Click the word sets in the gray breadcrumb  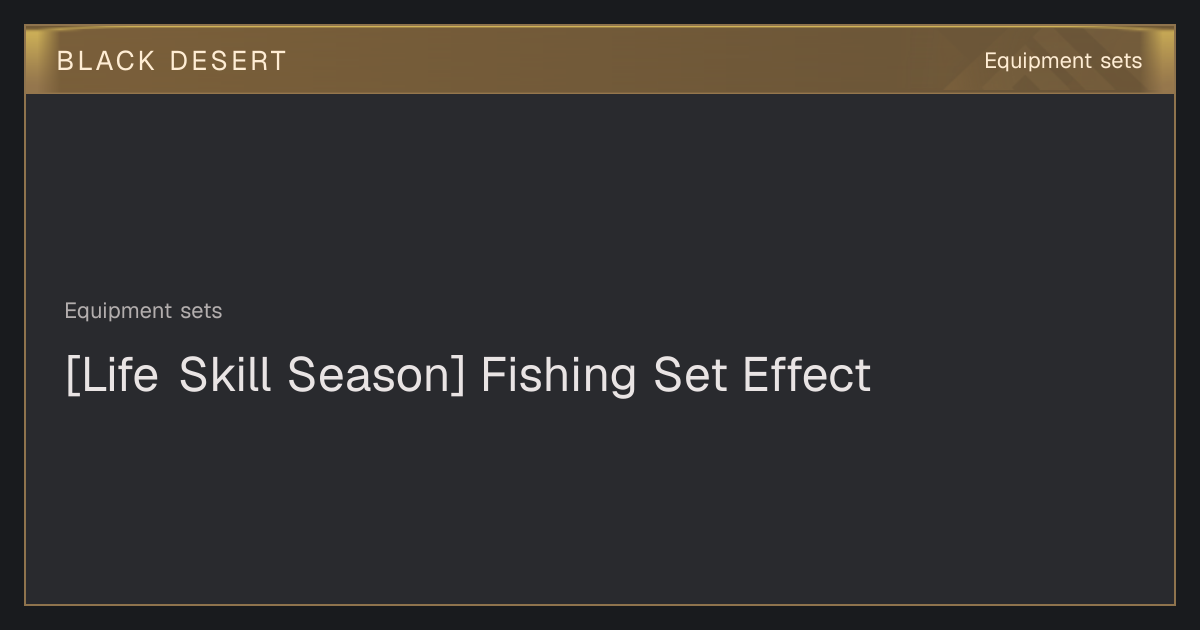[x=201, y=311]
